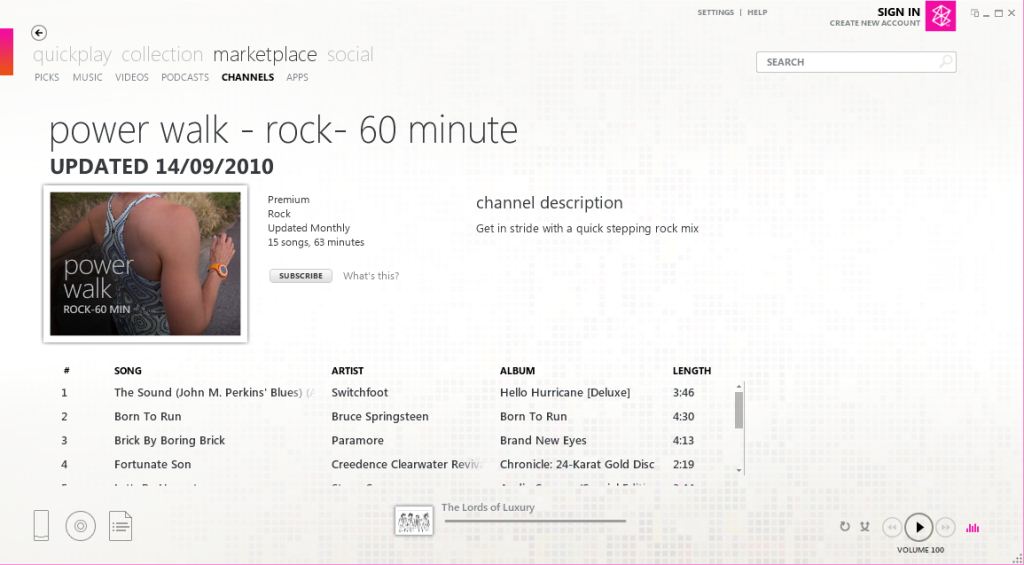1024x565 pixels.
Task: Switch to compact mode window icon
Action: pos(975,13)
